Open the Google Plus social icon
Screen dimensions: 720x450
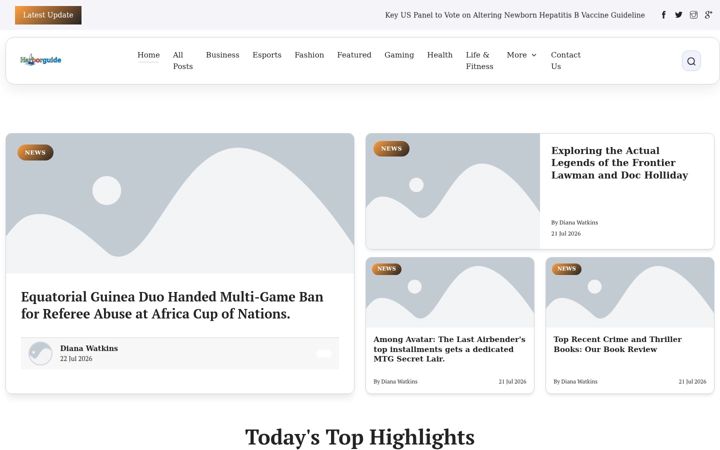click(709, 15)
